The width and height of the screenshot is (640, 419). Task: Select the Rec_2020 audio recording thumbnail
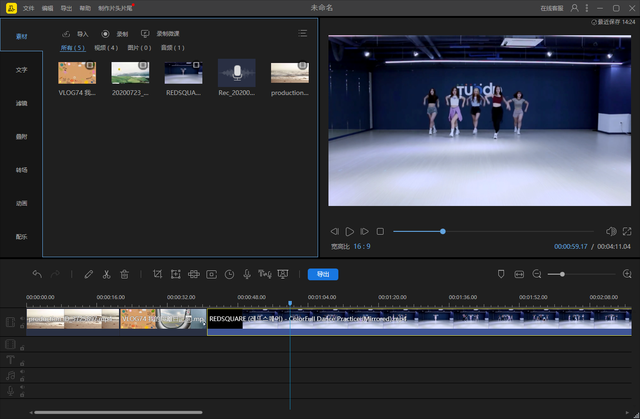(236, 73)
